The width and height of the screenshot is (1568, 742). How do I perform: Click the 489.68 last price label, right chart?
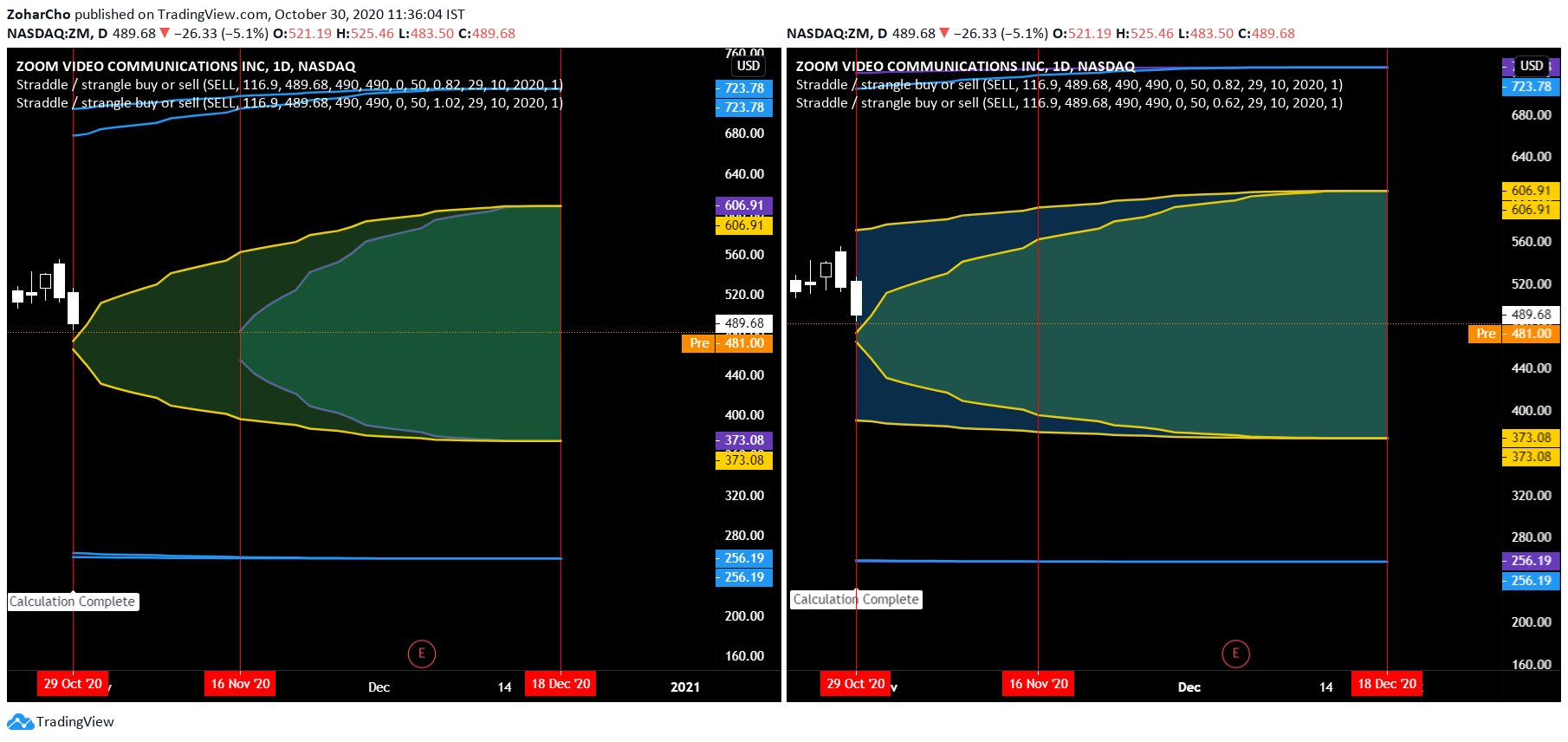click(x=1531, y=315)
